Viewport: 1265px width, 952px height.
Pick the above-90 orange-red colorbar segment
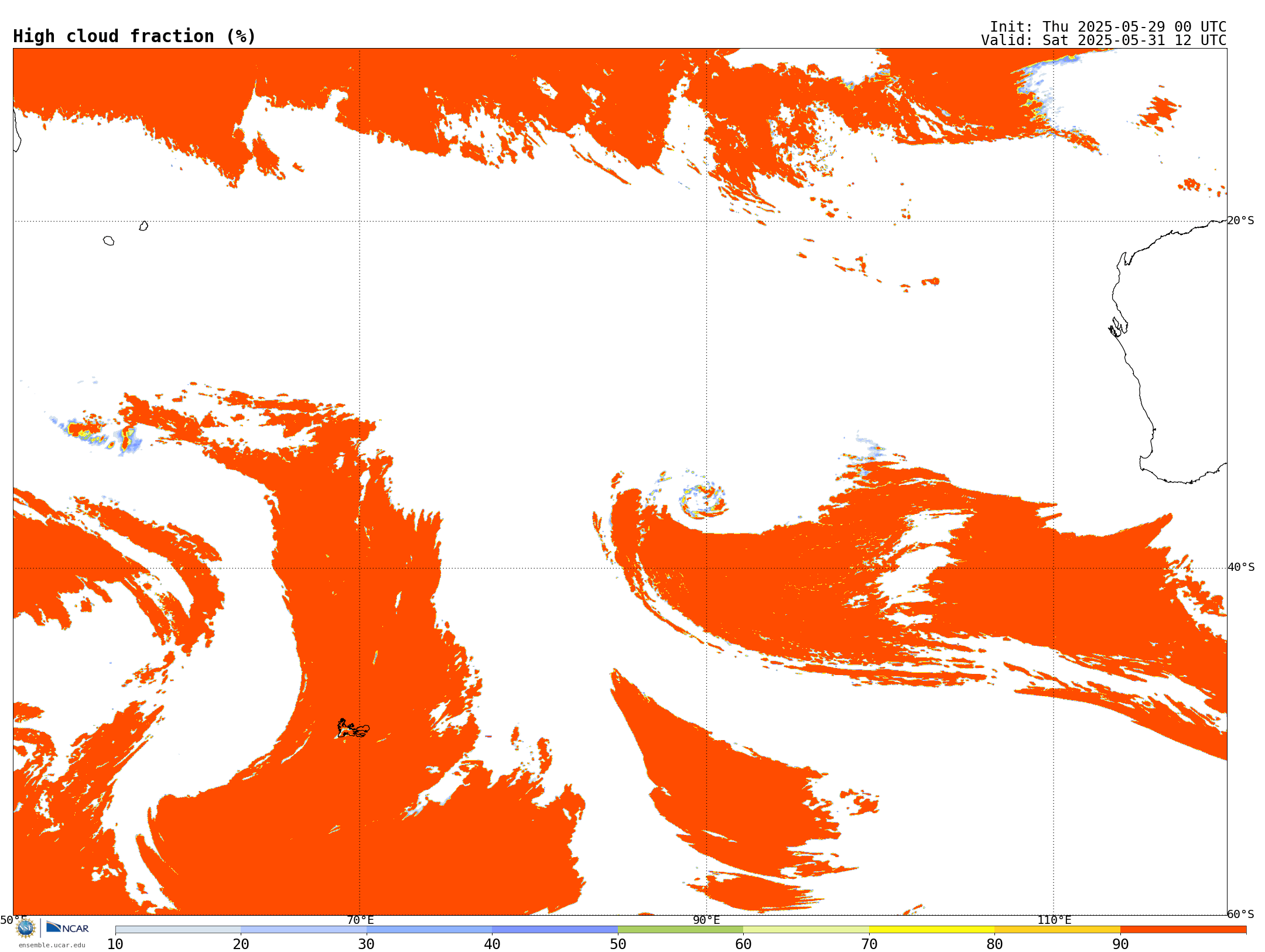coord(1183,930)
